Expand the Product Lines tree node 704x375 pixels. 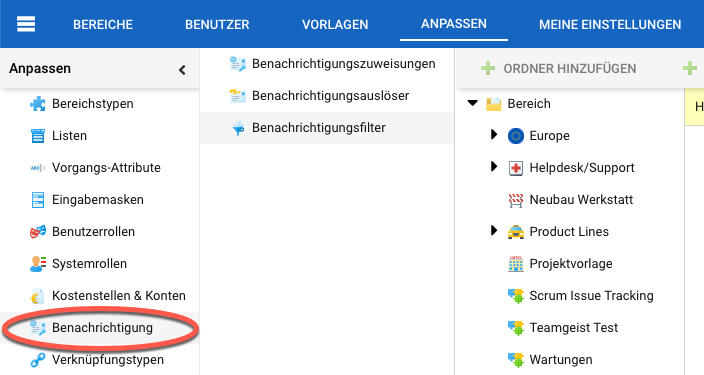point(494,230)
